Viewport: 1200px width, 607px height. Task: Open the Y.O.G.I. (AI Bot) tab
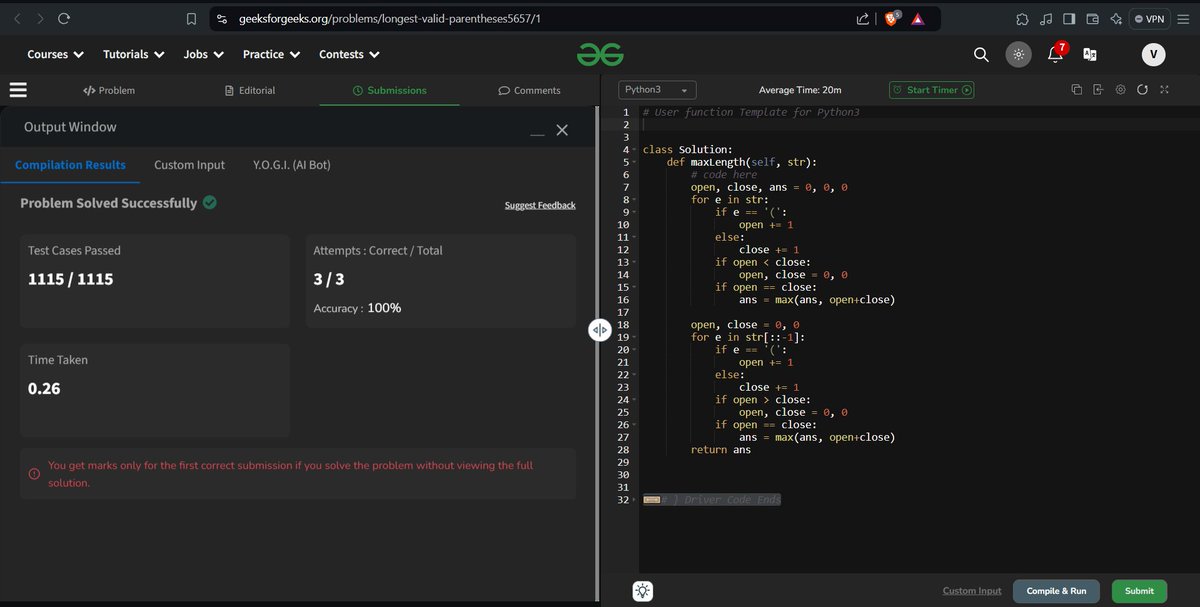click(x=292, y=165)
